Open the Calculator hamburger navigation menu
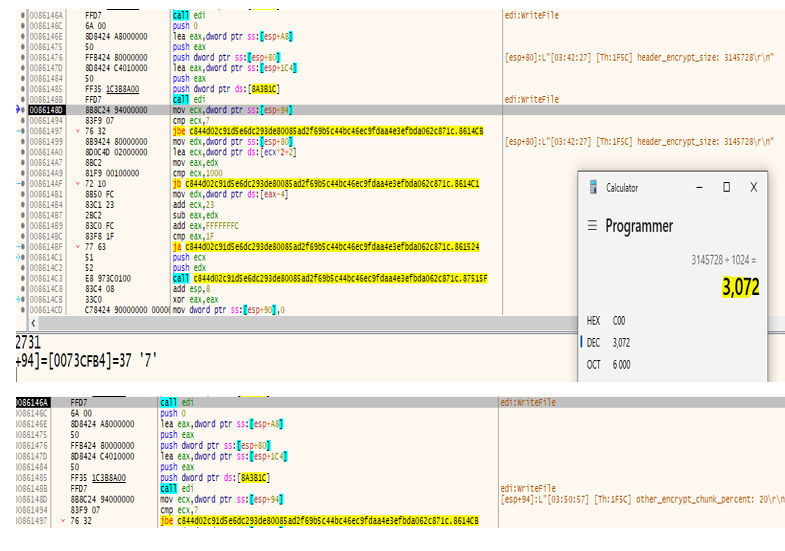 591,226
